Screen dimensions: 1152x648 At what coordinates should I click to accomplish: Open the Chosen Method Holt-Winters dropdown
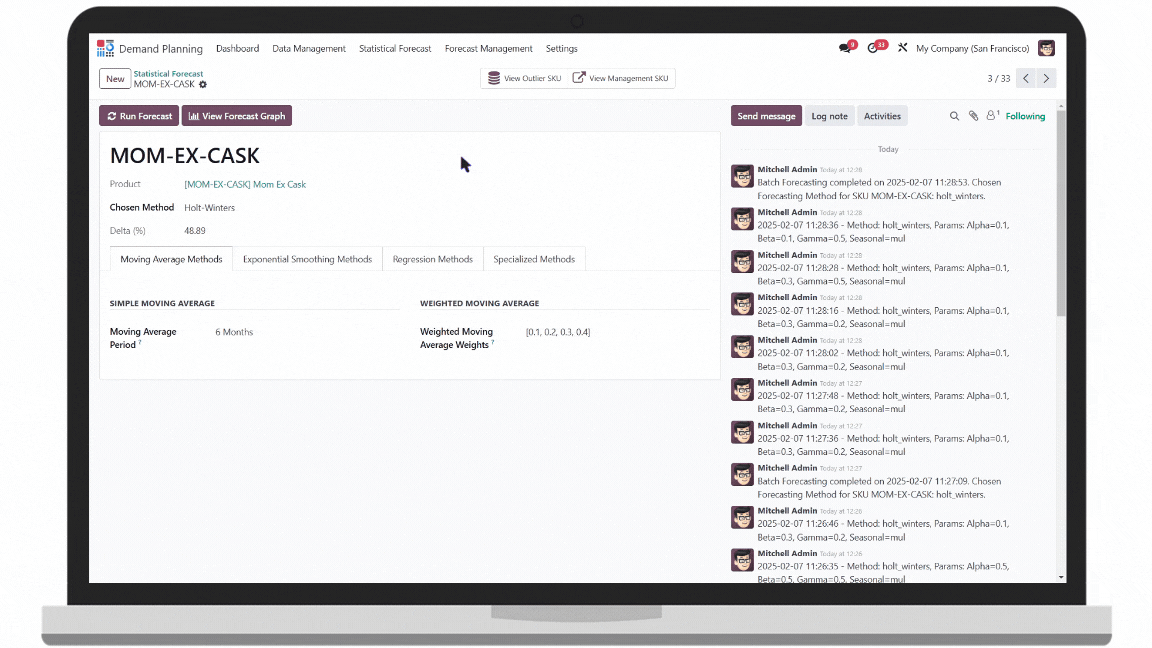coord(209,208)
